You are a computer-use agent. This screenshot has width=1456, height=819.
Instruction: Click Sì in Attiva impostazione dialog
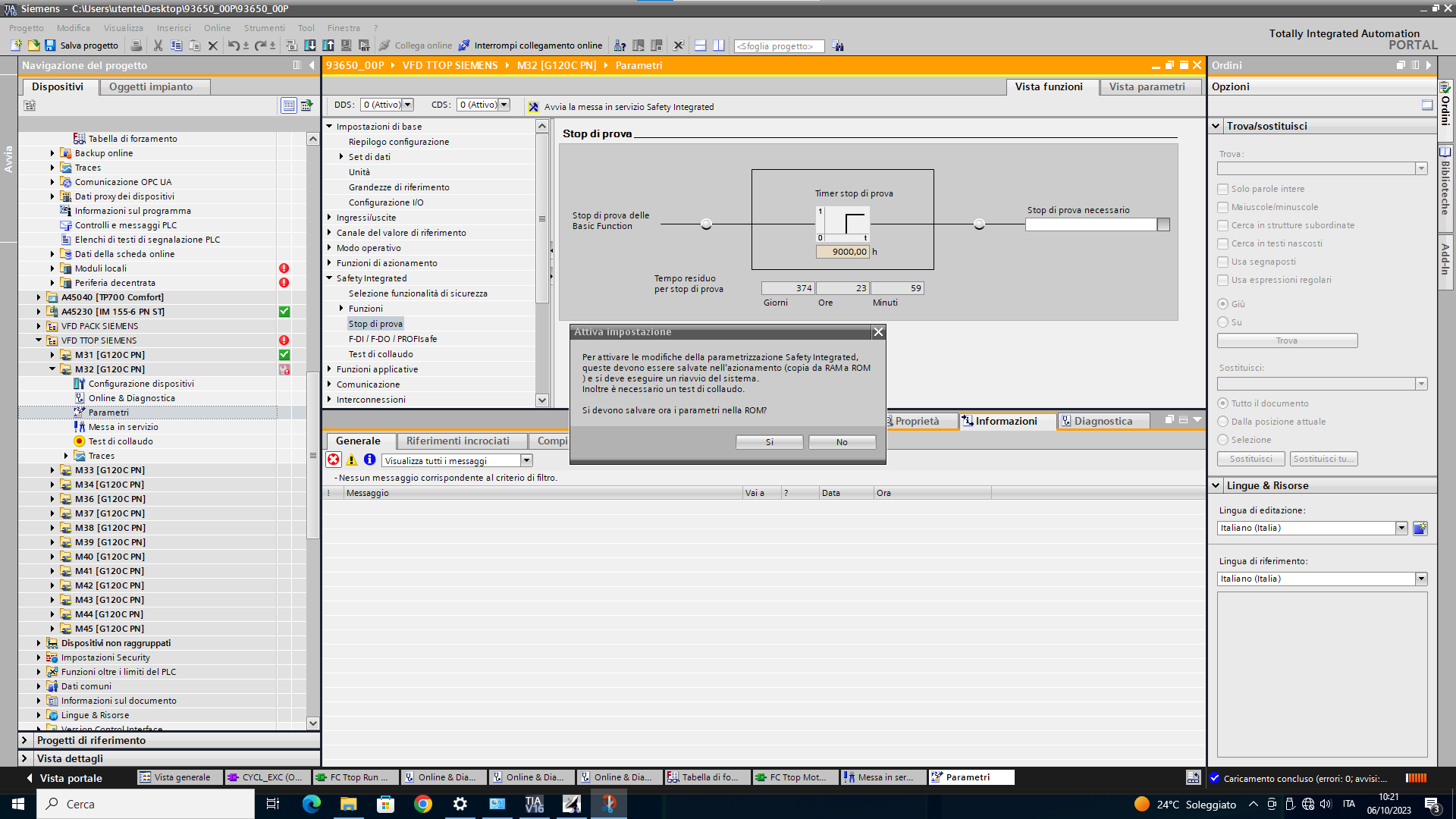click(769, 442)
